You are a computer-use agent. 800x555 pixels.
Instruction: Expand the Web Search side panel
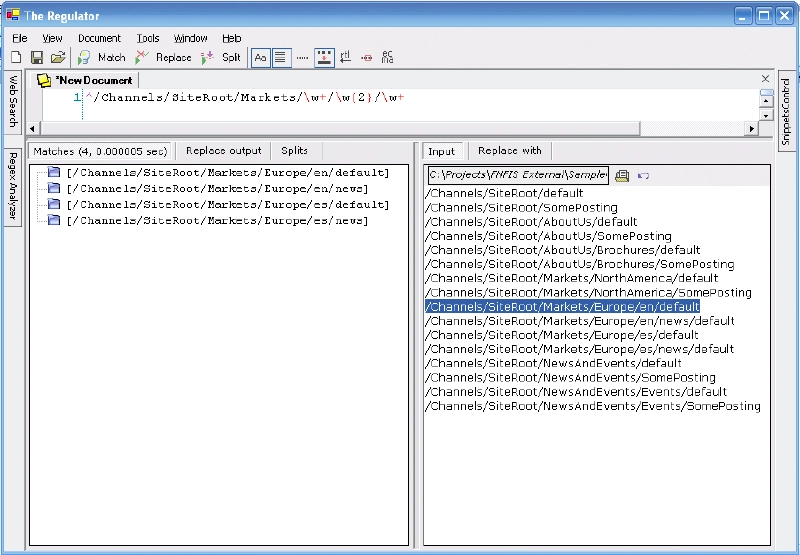coord(13,100)
